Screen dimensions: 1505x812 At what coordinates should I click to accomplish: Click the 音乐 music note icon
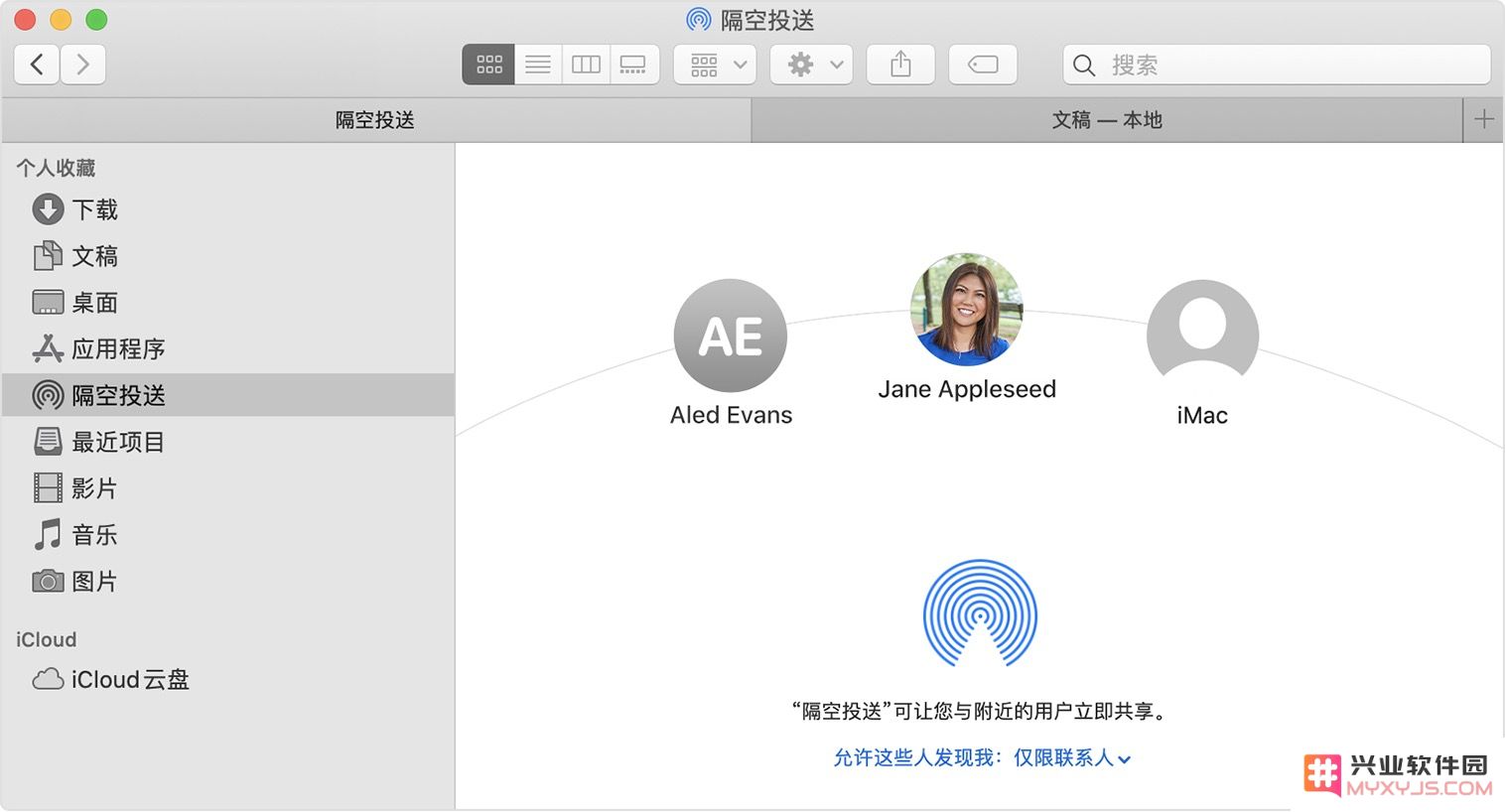(48, 534)
